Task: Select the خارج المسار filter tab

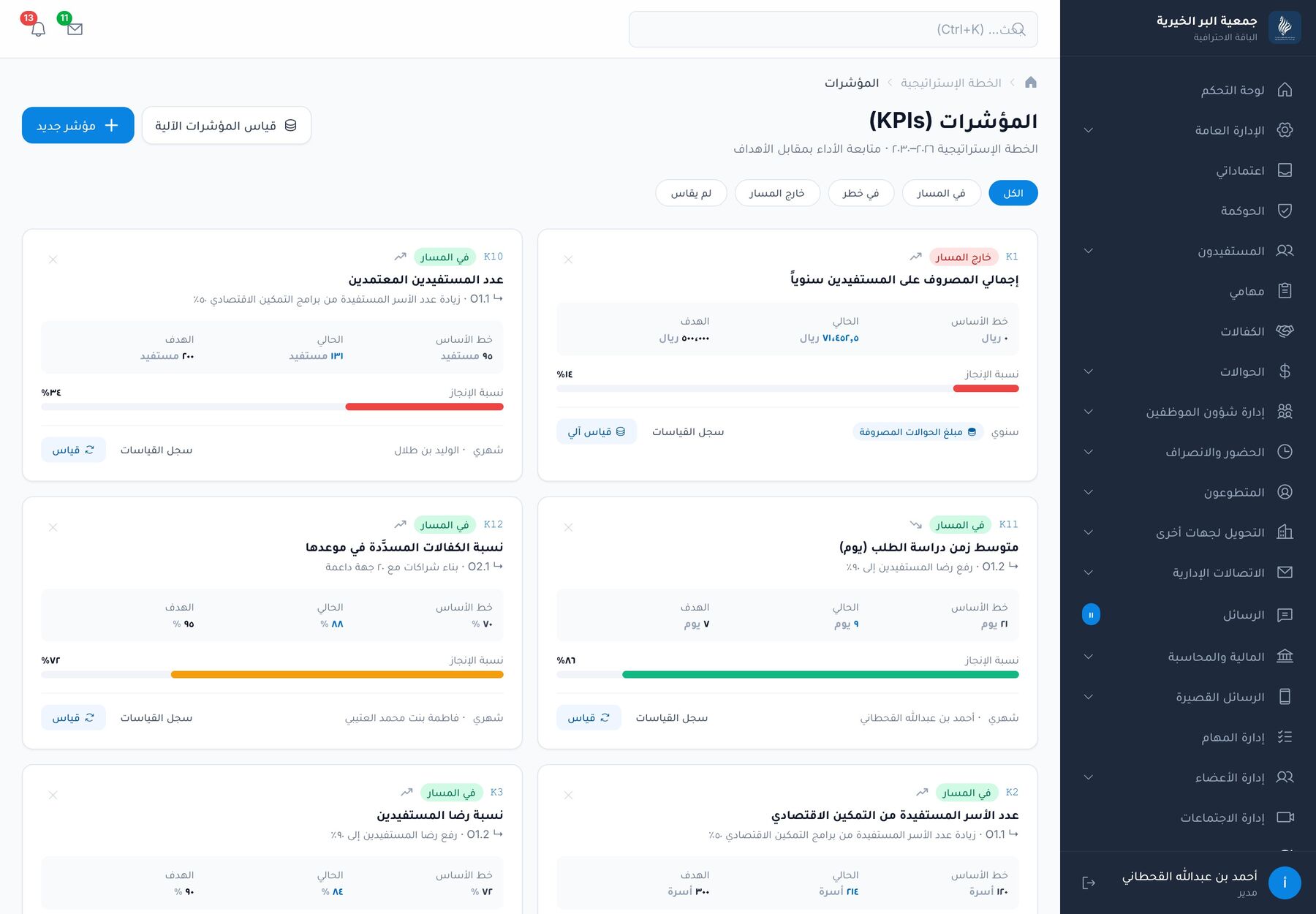Action: 777,193
